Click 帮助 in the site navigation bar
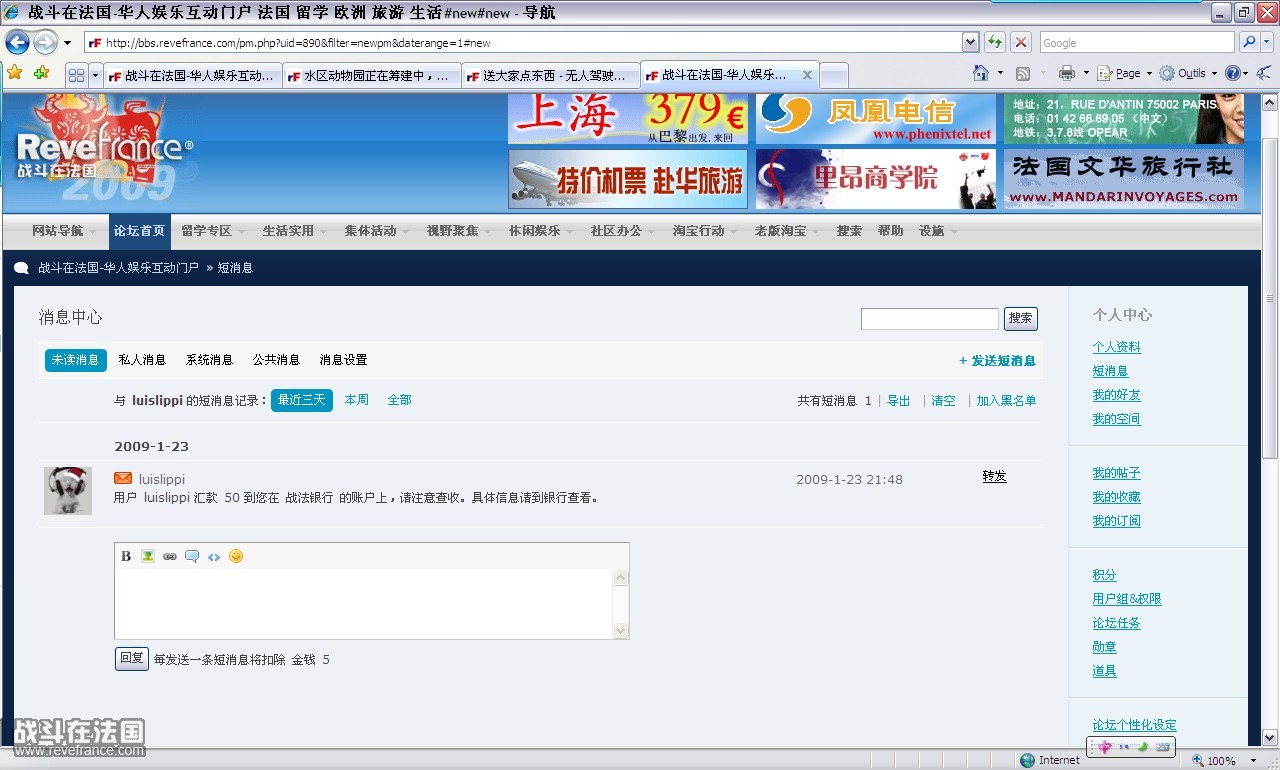This screenshot has height=770, width=1280. pyautogui.click(x=890, y=231)
